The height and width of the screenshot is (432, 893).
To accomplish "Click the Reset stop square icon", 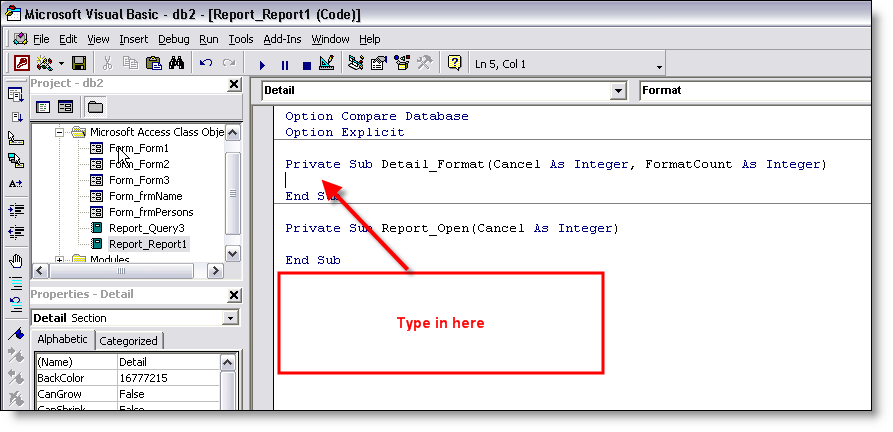I will (x=306, y=65).
